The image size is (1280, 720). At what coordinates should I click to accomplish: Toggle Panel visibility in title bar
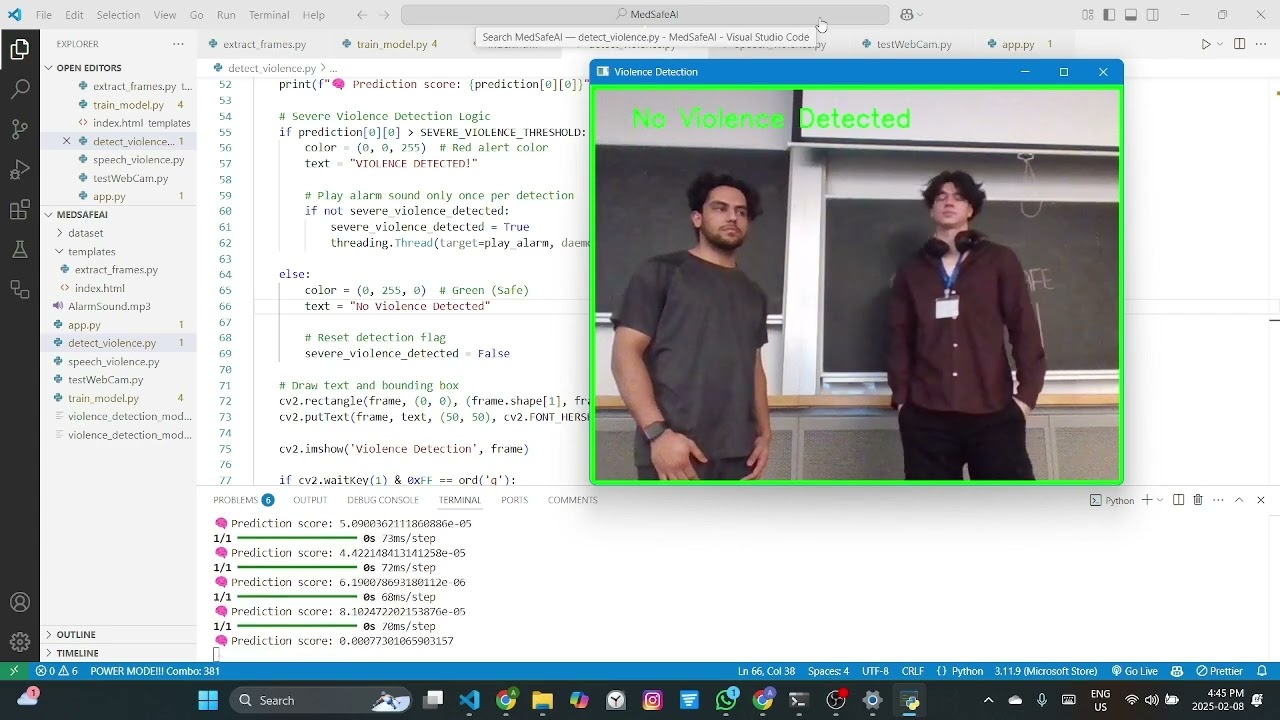(1131, 15)
